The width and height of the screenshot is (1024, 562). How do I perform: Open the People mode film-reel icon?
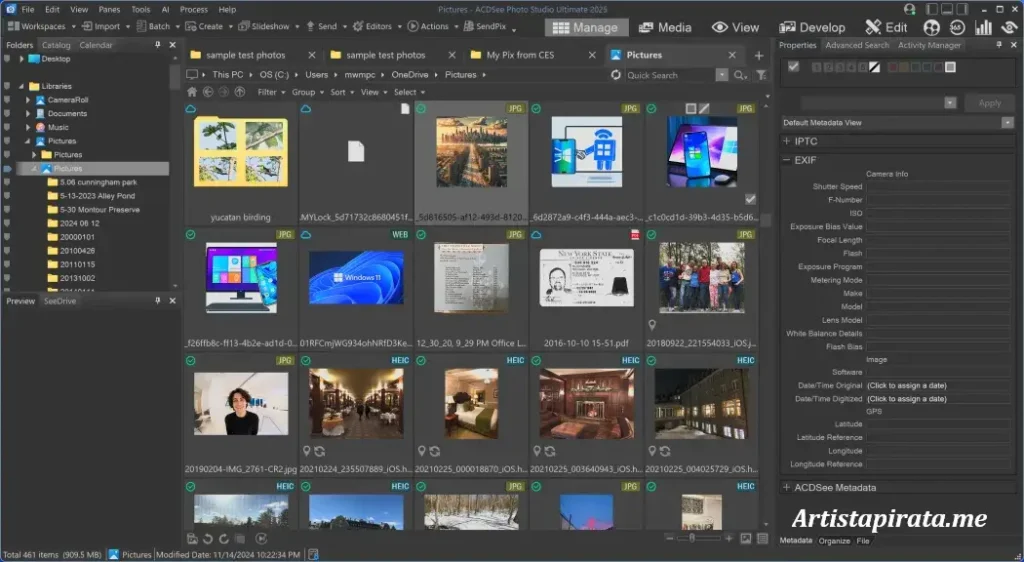pos(932,27)
